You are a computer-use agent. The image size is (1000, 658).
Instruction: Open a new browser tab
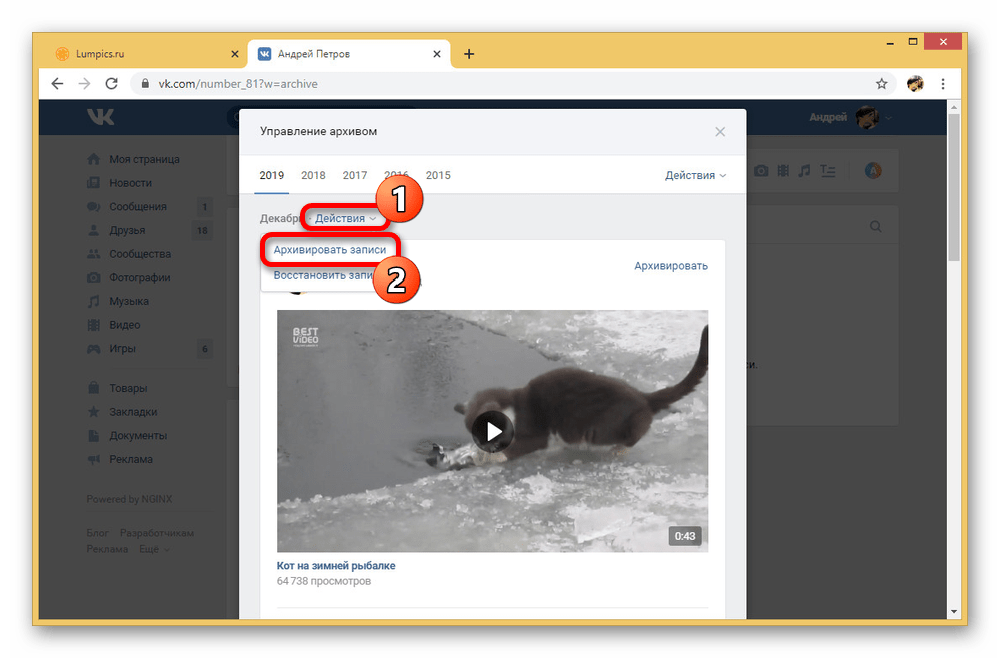pyautogui.click(x=469, y=54)
